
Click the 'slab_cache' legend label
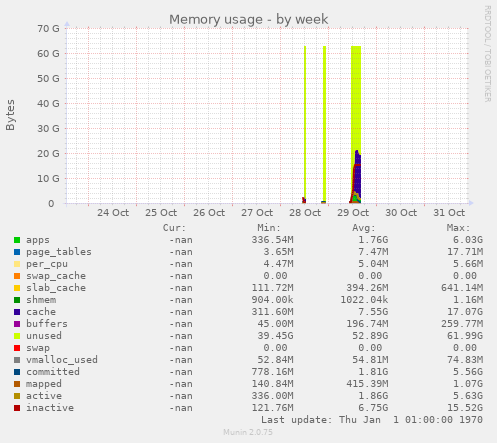56,288
